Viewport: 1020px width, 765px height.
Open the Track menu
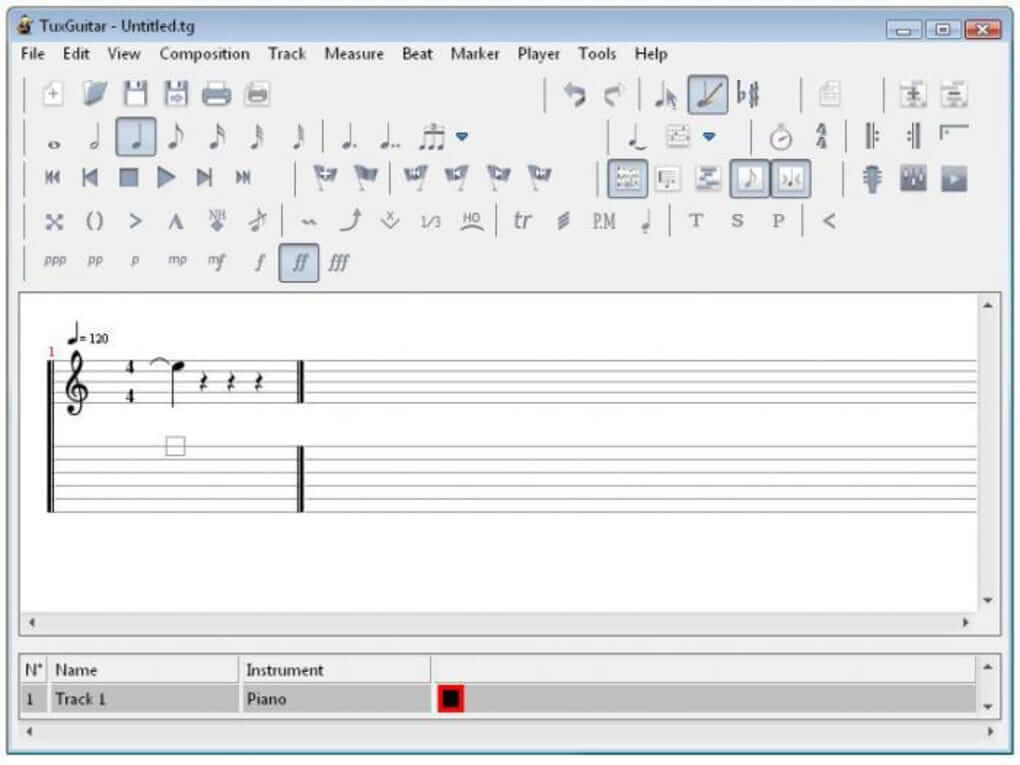pyautogui.click(x=287, y=54)
